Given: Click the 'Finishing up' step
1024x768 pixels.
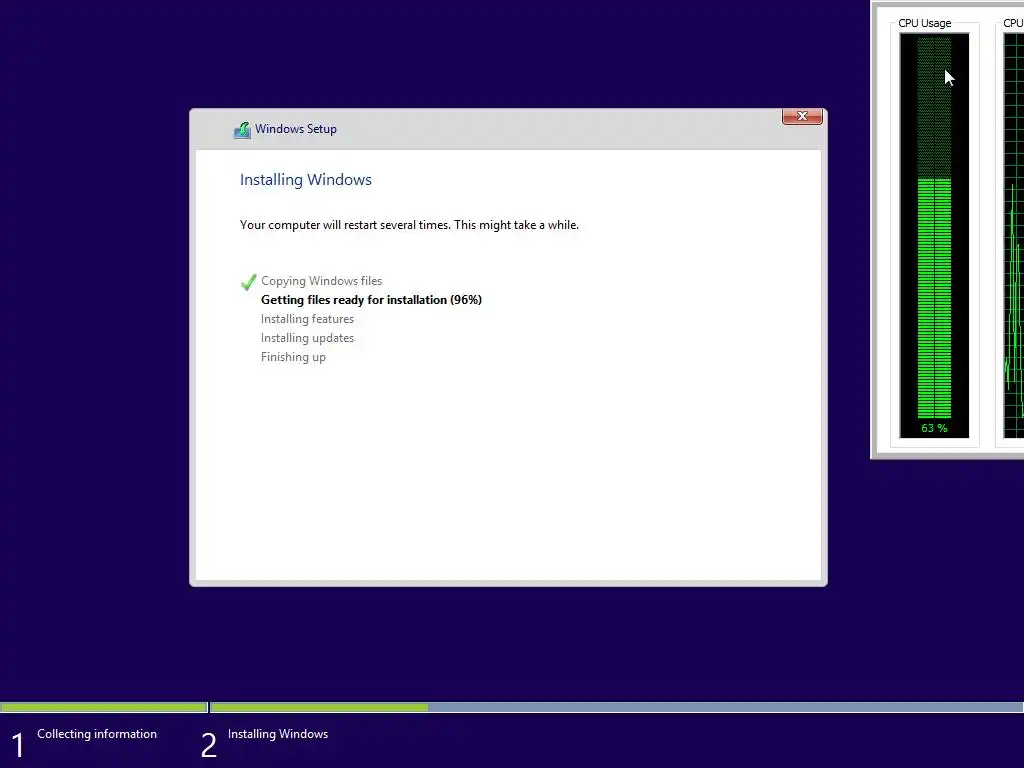Looking at the screenshot, I should pos(293,357).
